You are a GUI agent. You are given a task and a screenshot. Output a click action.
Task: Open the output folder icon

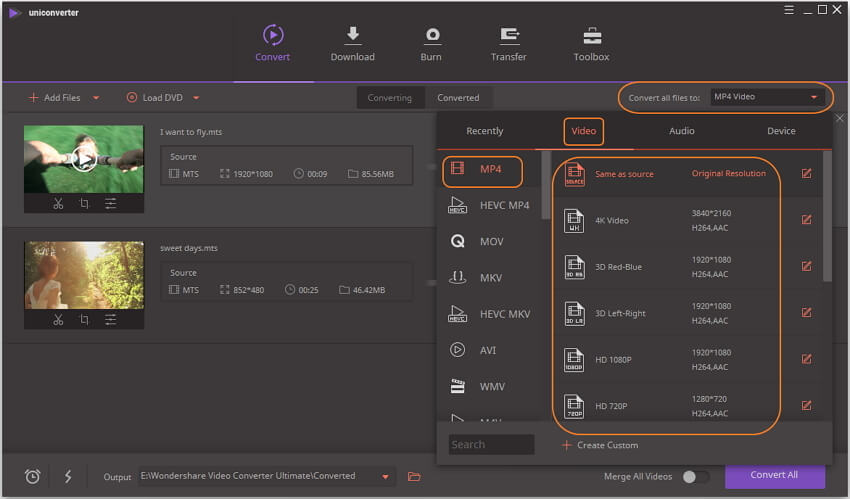click(x=414, y=477)
